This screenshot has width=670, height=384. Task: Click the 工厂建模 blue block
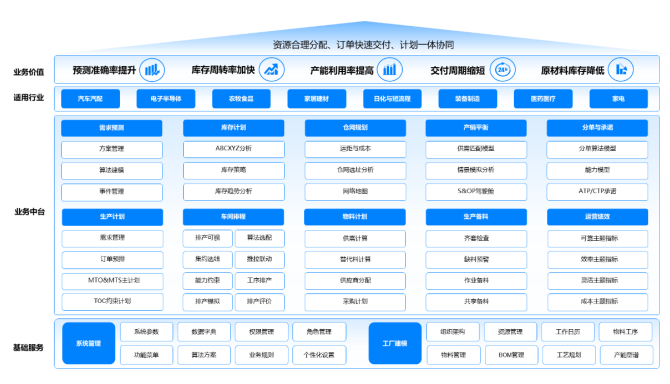[395, 343]
